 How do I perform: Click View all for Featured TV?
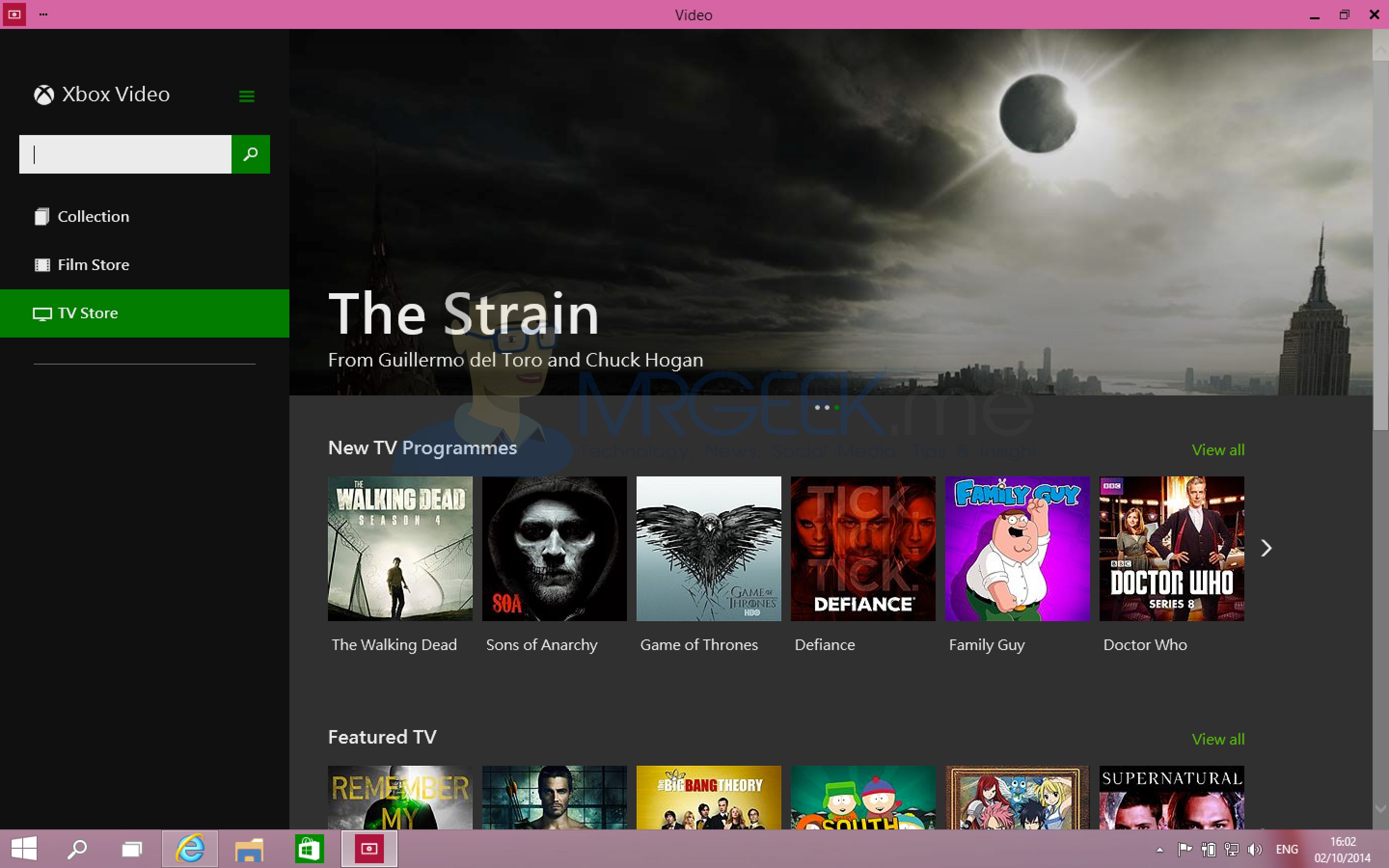pyautogui.click(x=1218, y=739)
